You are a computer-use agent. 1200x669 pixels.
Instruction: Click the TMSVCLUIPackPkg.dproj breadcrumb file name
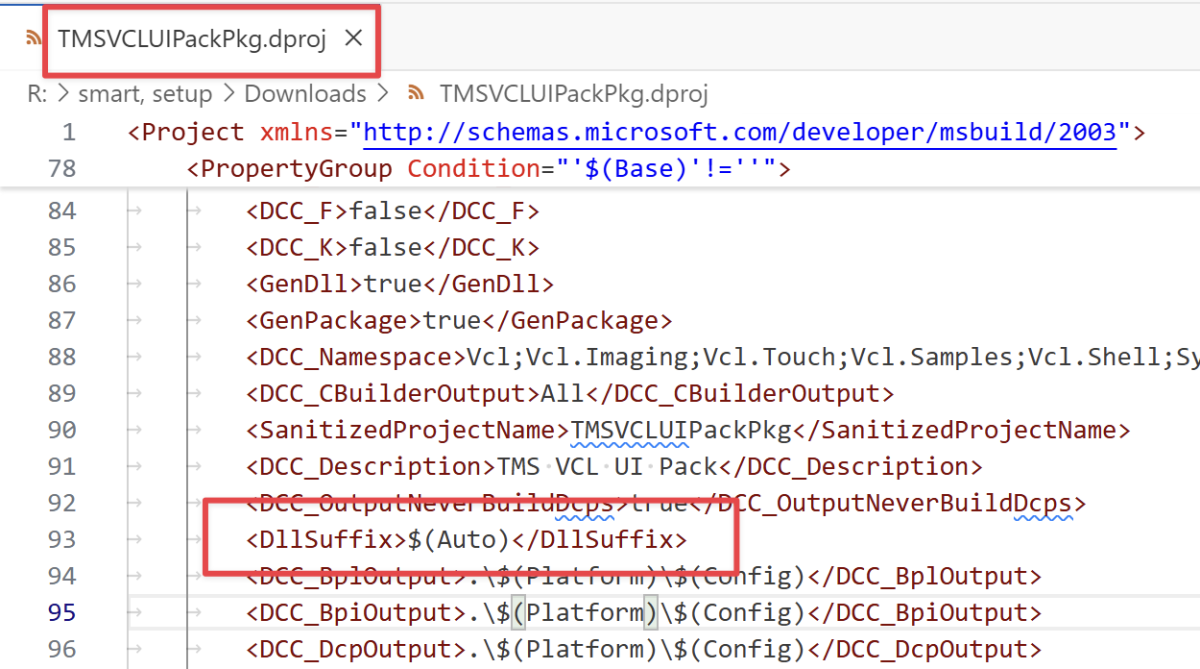573,94
